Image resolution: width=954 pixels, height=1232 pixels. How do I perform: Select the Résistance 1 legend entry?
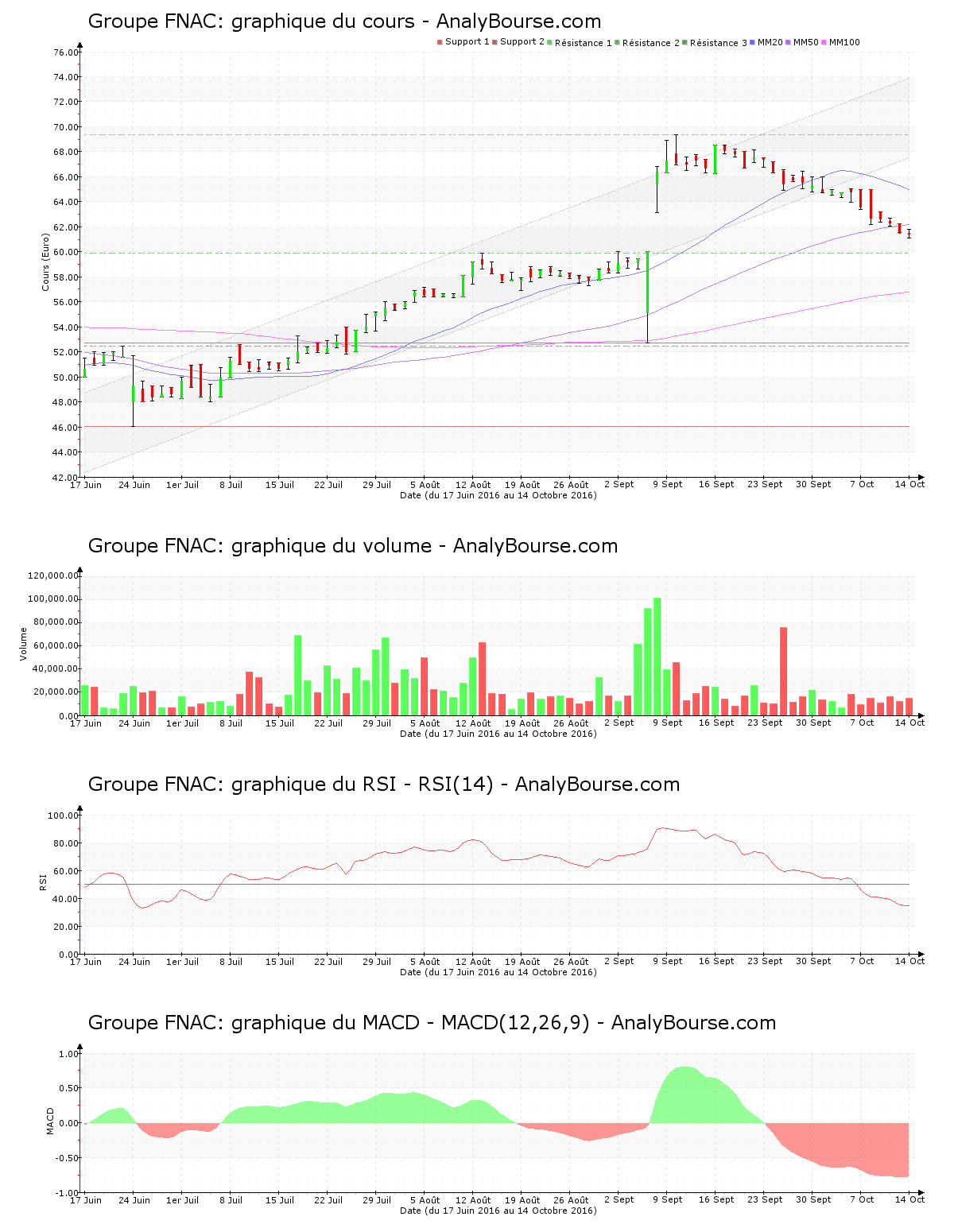pyautogui.click(x=580, y=42)
